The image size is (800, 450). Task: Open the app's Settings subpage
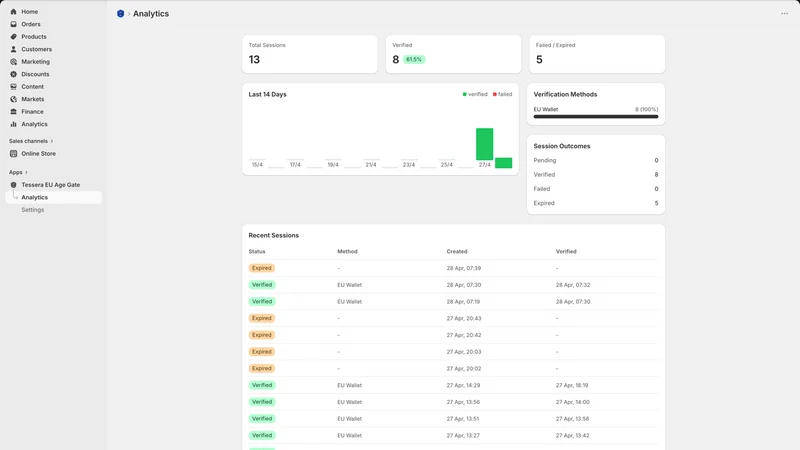33,210
